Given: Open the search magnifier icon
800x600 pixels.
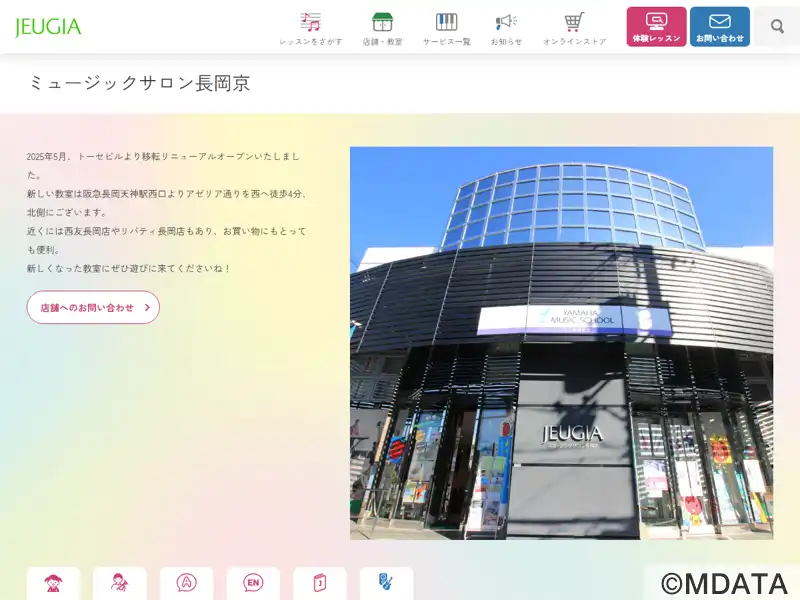Looking at the screenshot, I should [777, 27].
